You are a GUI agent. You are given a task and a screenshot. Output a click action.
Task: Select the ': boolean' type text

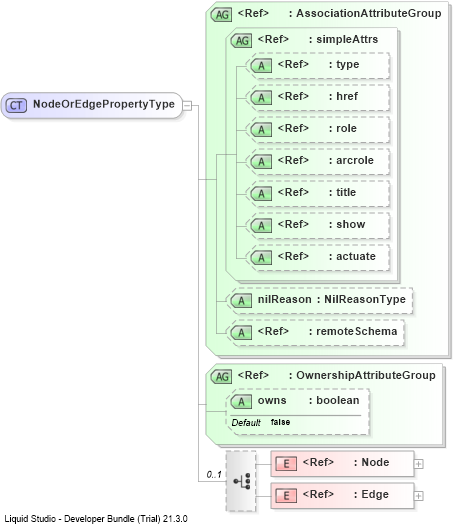tap(334, 400)
